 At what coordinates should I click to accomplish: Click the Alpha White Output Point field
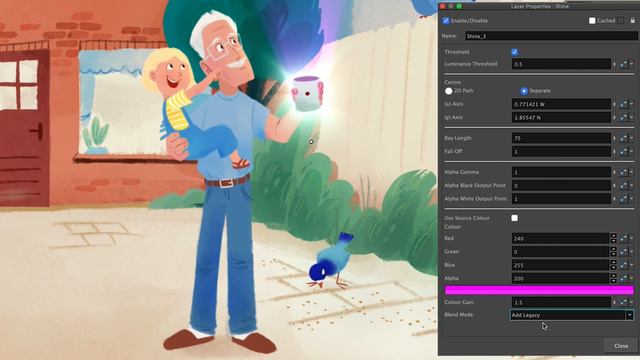coord(561,199)
